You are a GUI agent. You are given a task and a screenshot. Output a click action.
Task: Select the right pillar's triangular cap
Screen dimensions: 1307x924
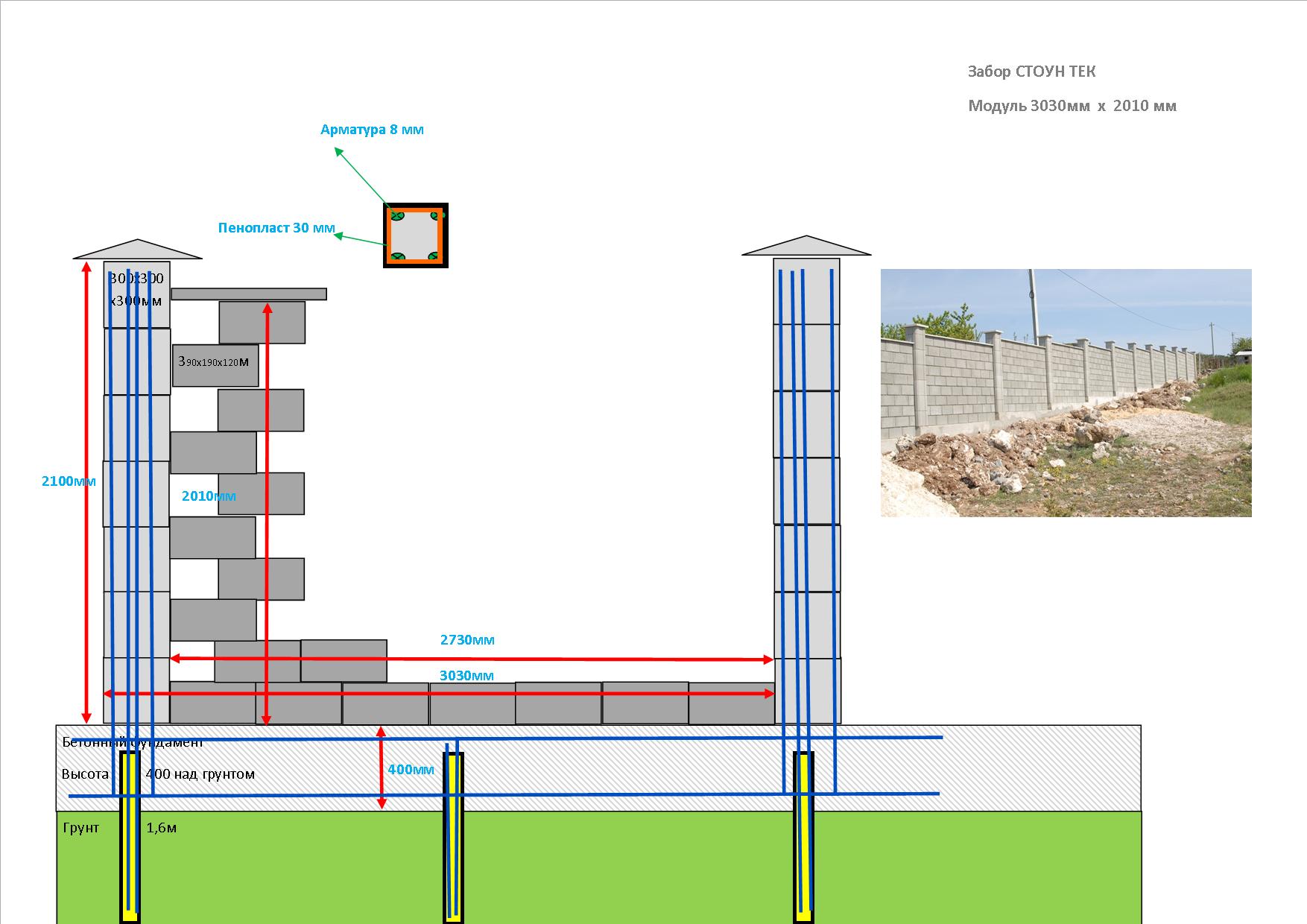[806, 246]
